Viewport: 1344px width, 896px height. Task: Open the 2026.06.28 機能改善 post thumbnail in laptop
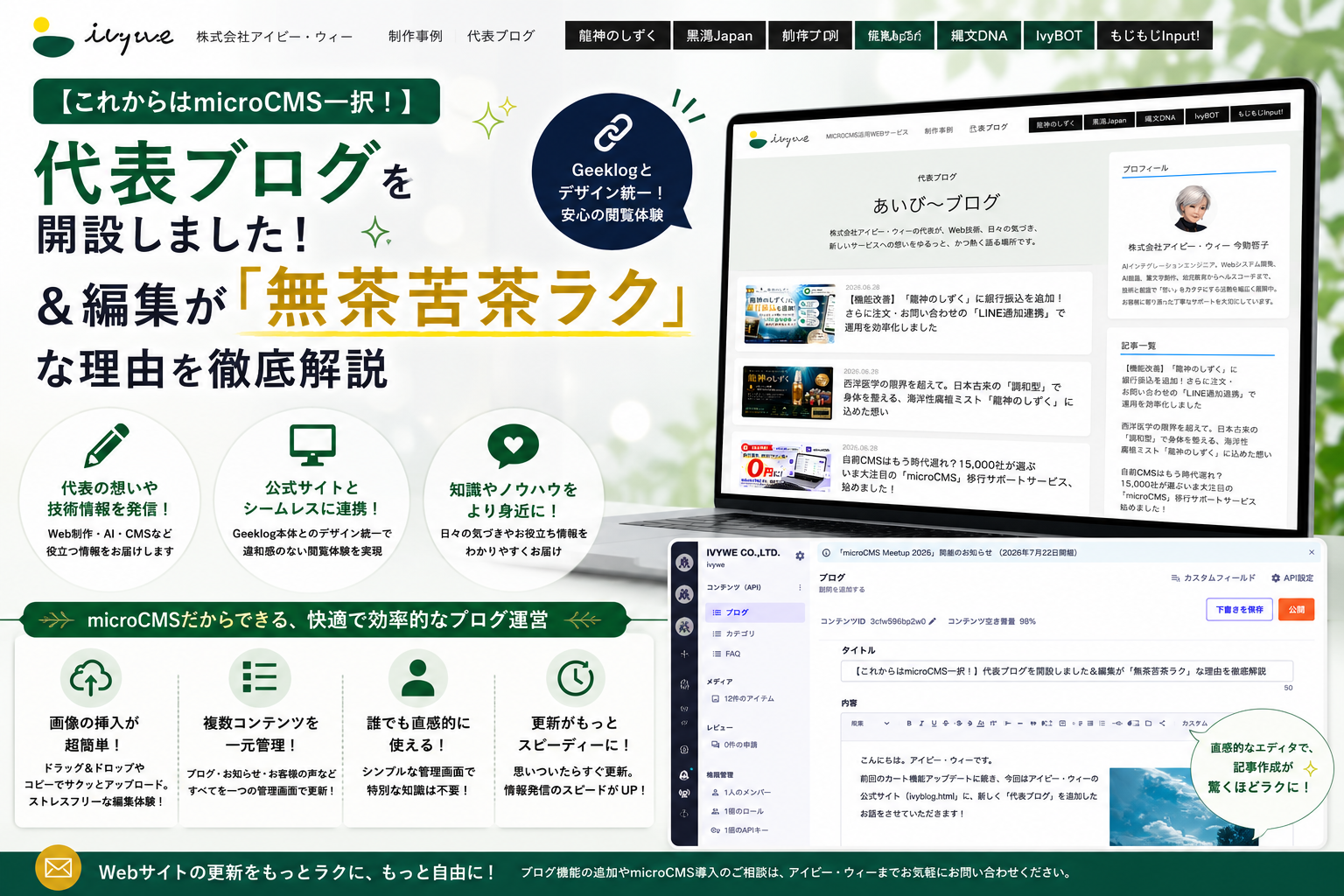click(x=789, y=312)
